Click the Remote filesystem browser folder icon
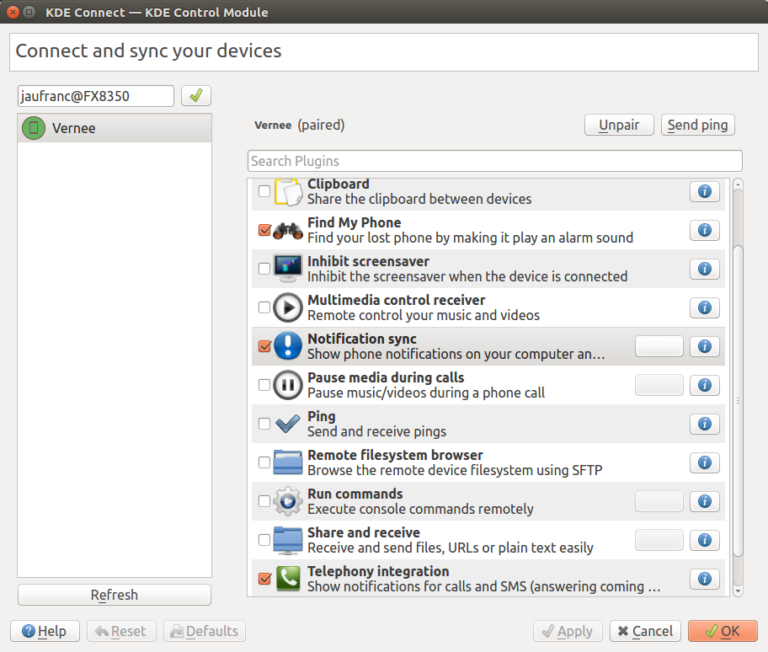Screen dimensions: 768x652 (x=288, y=462)
